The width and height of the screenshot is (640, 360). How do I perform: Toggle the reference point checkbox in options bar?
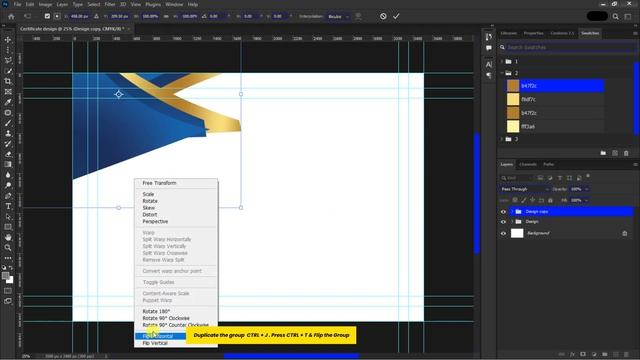coord(47,16)
